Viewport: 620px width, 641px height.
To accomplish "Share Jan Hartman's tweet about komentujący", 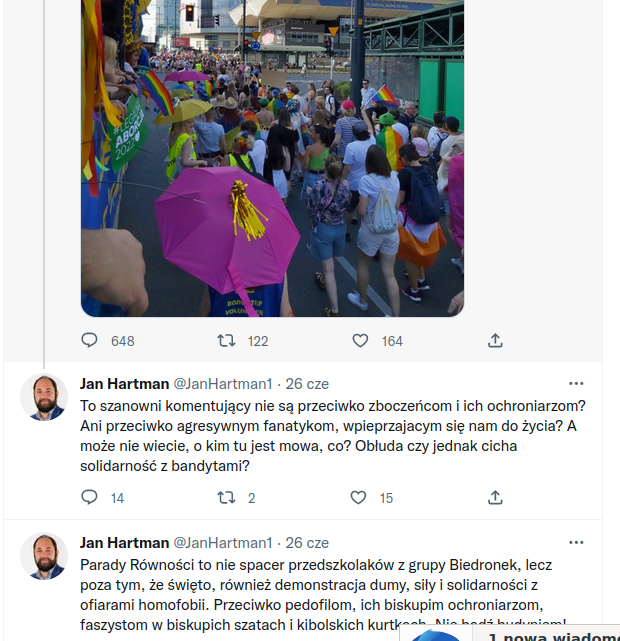I will 495,497.
